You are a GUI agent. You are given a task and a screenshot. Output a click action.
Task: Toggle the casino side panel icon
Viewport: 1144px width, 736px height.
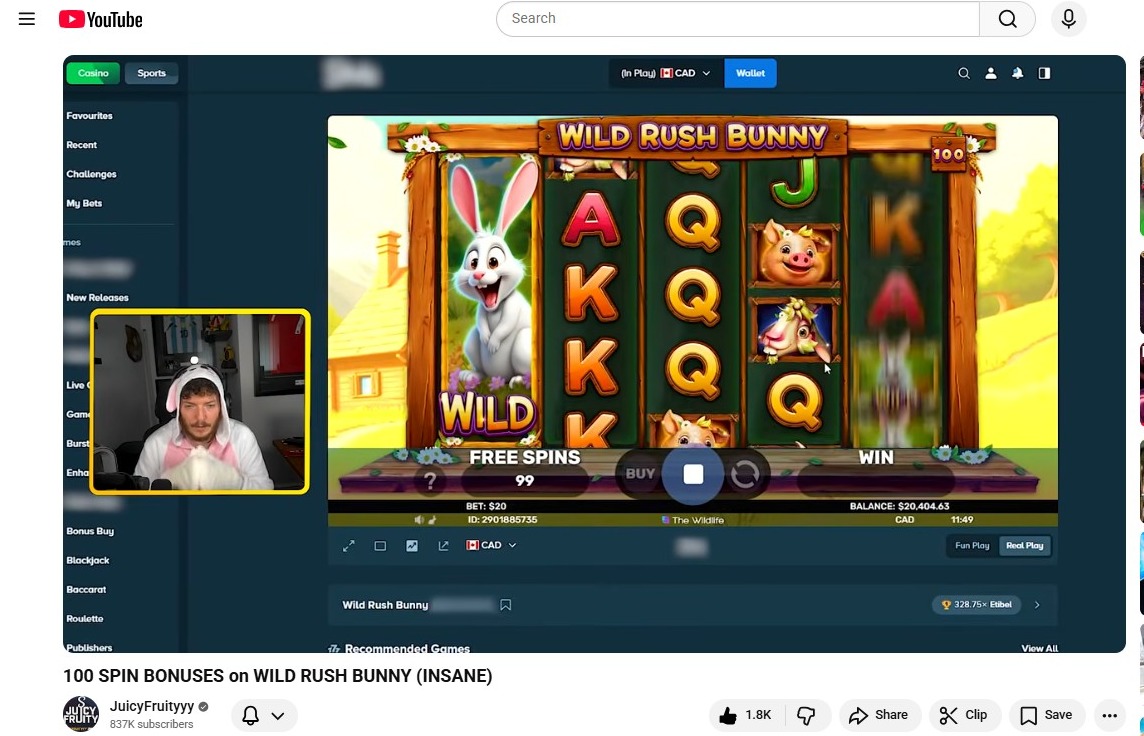coord(1044,73)
